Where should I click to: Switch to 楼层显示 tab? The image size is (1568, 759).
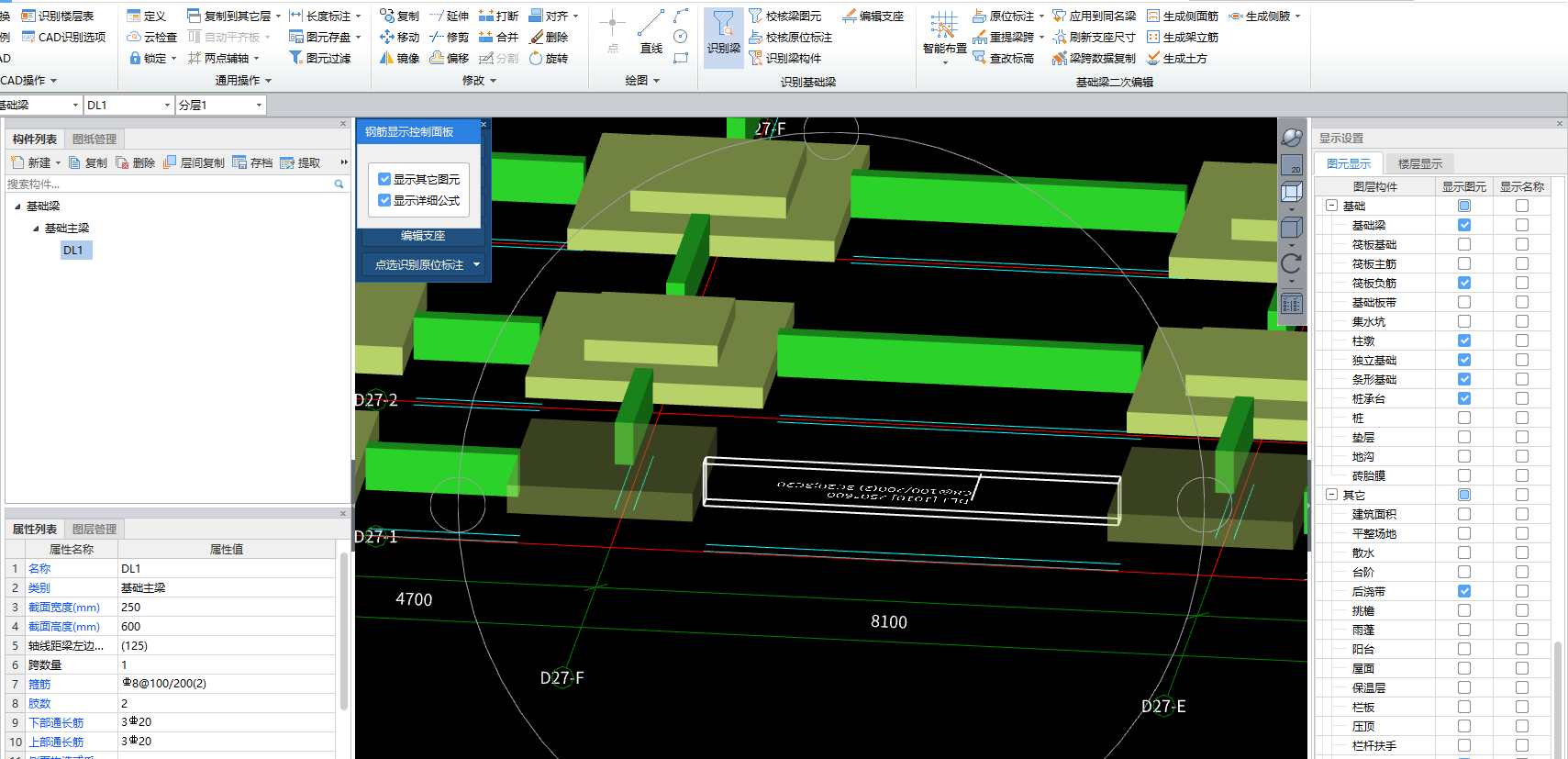point(1419,163)
